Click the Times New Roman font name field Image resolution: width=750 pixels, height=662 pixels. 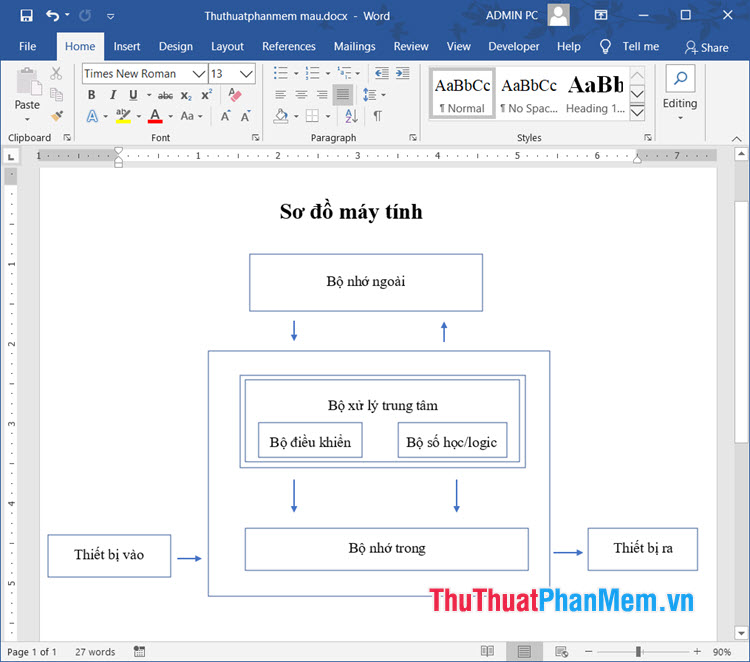click(137, 74)
